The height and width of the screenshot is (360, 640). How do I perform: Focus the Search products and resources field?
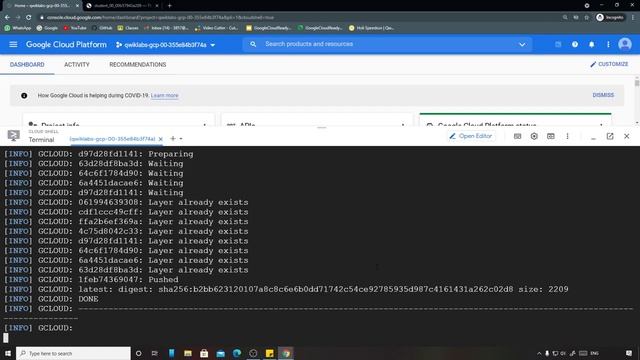[388, 44]
